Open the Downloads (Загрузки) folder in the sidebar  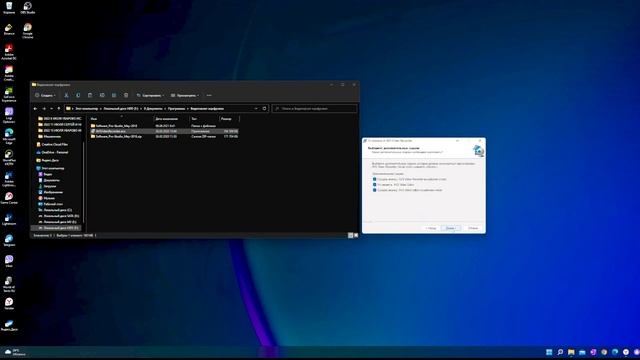point(47,186)
